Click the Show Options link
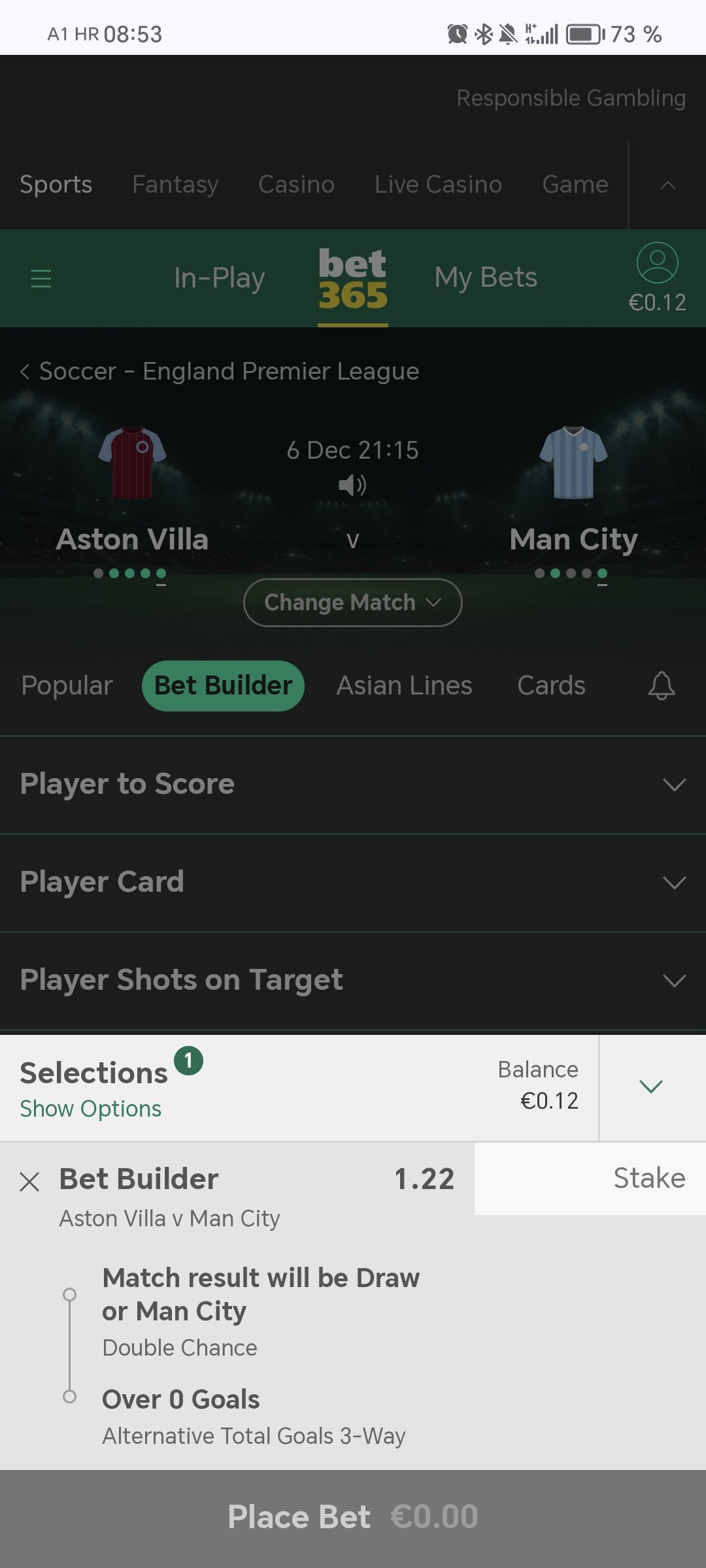706x1568 pixels. pos(90,1109)
